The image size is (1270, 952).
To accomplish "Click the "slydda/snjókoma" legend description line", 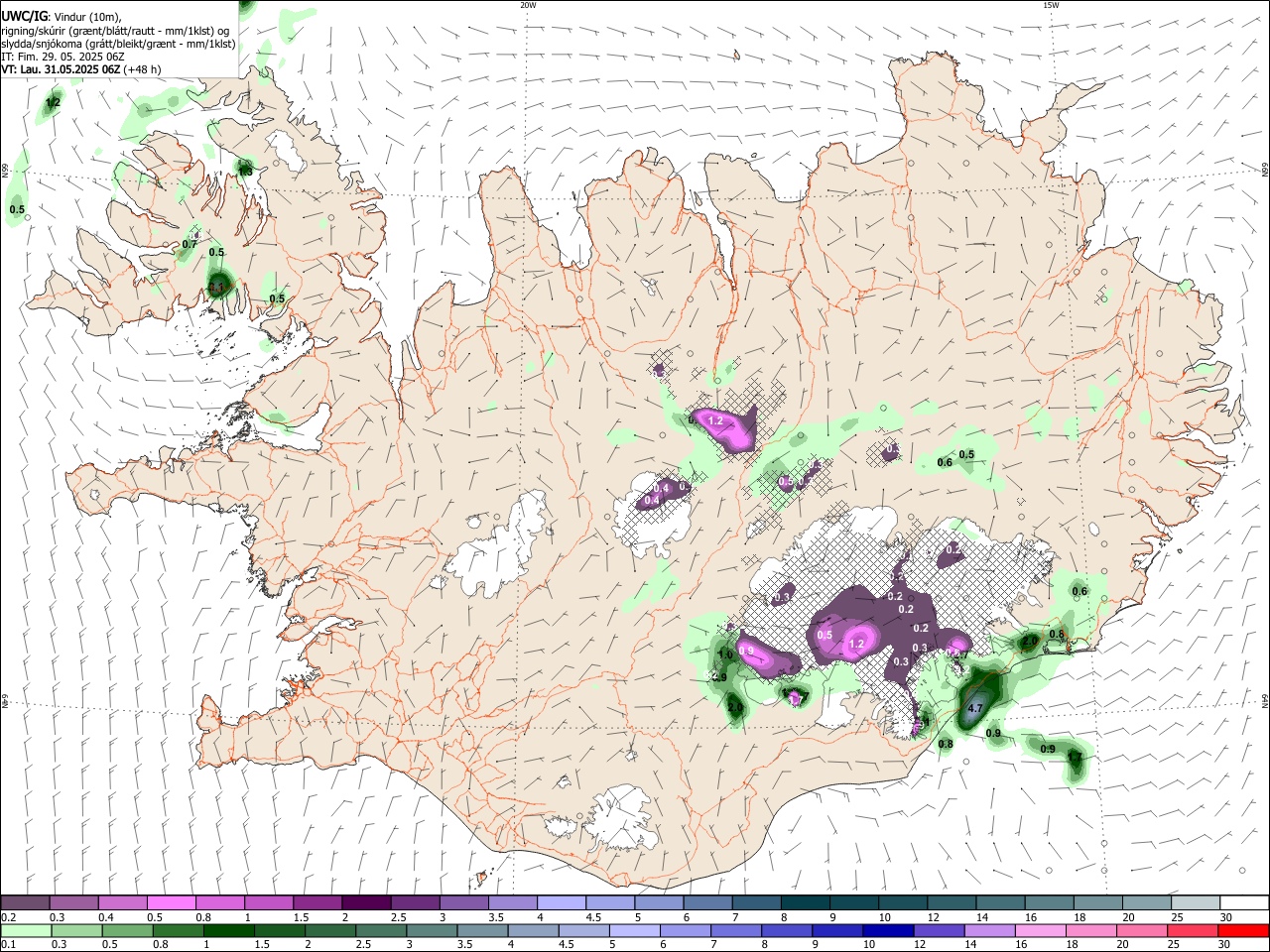I will pyautogui.click(x=118, y=44).
